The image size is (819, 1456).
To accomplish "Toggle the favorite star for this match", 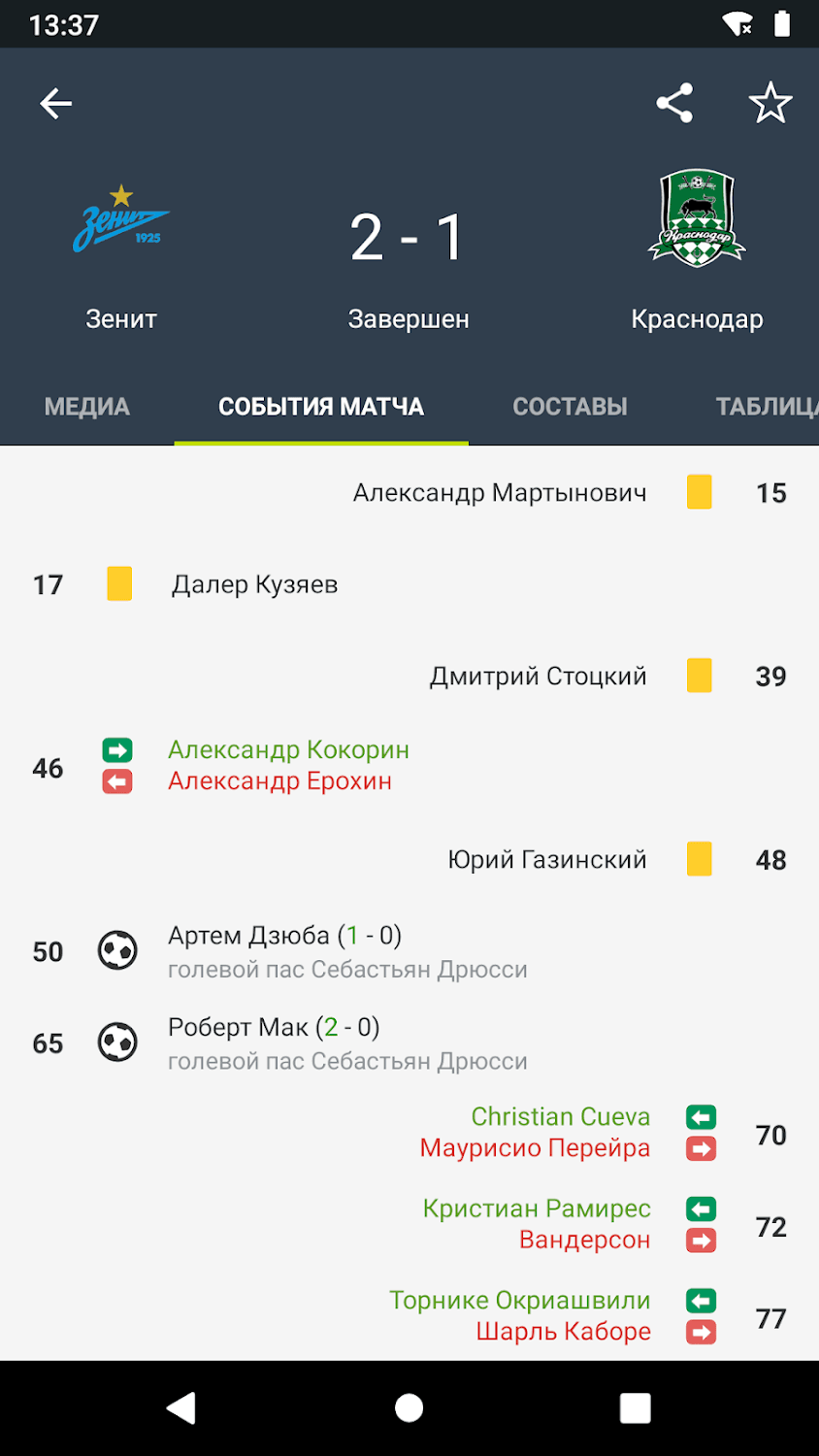I will 770,103.
